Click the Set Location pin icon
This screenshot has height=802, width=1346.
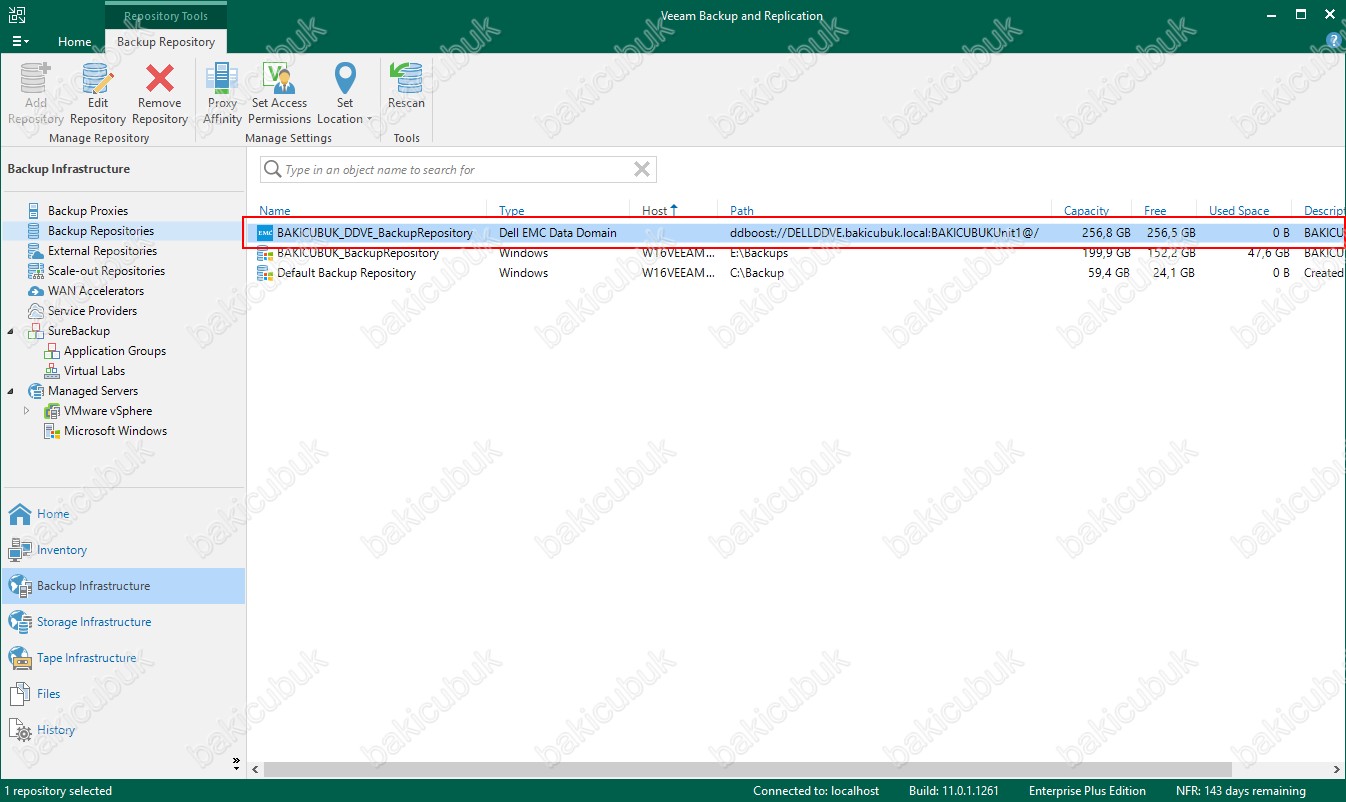click(x=345, y=78)
